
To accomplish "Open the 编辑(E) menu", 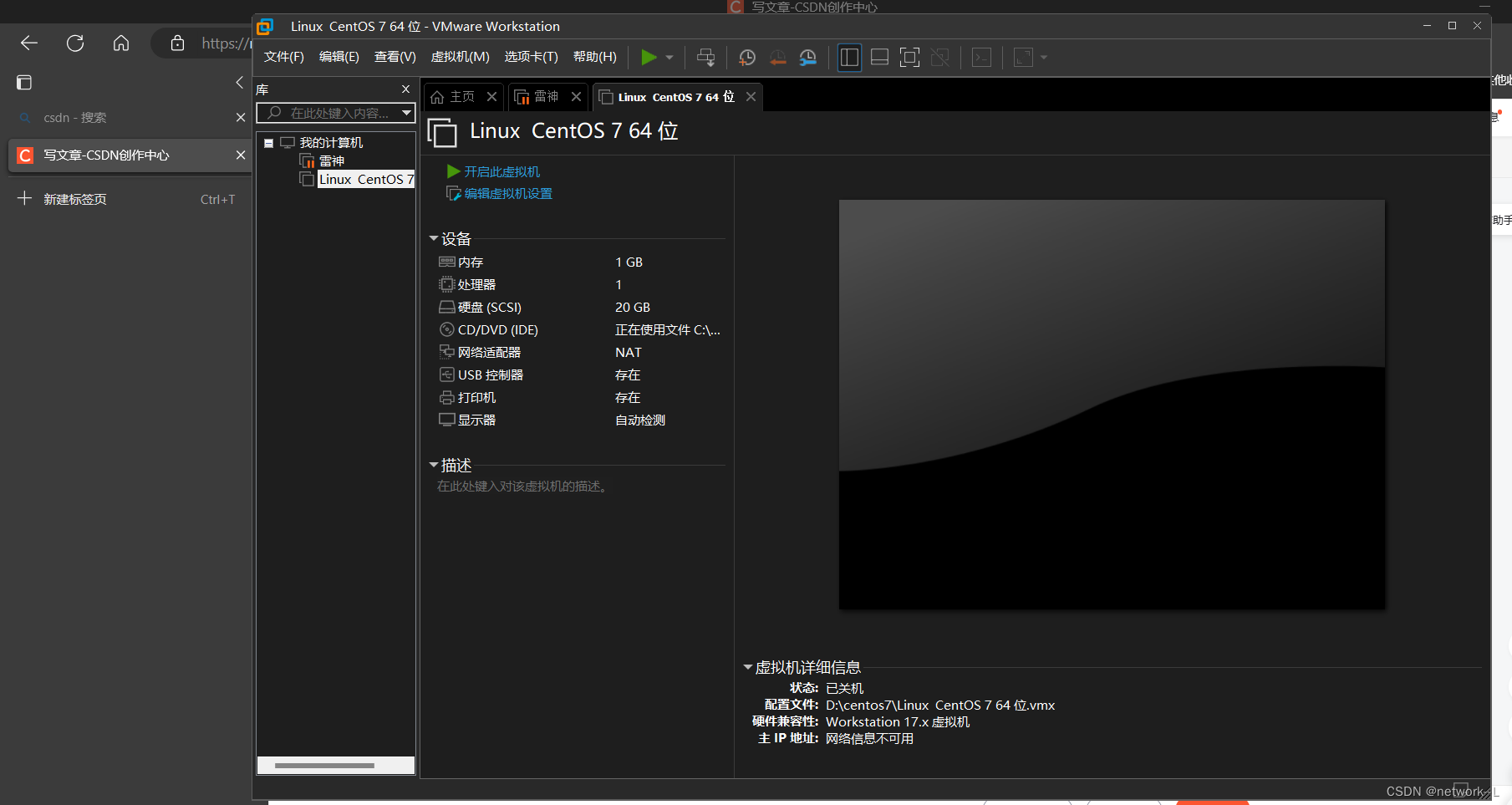I will [339, 57].
